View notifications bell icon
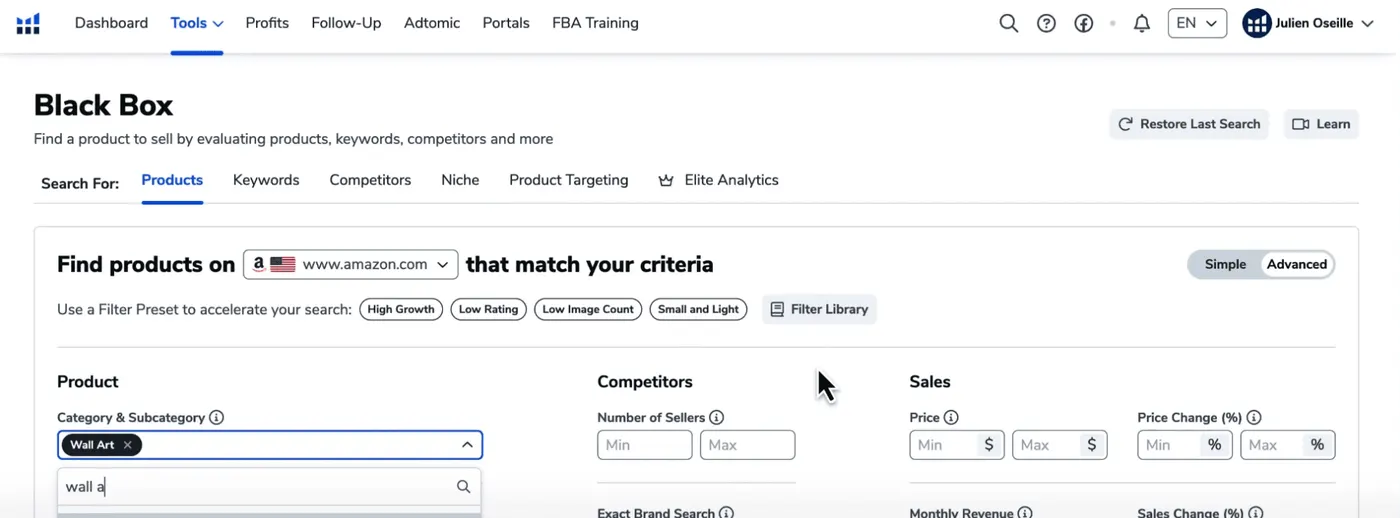Screen dimensions: 1400x518 [1142, 23]
